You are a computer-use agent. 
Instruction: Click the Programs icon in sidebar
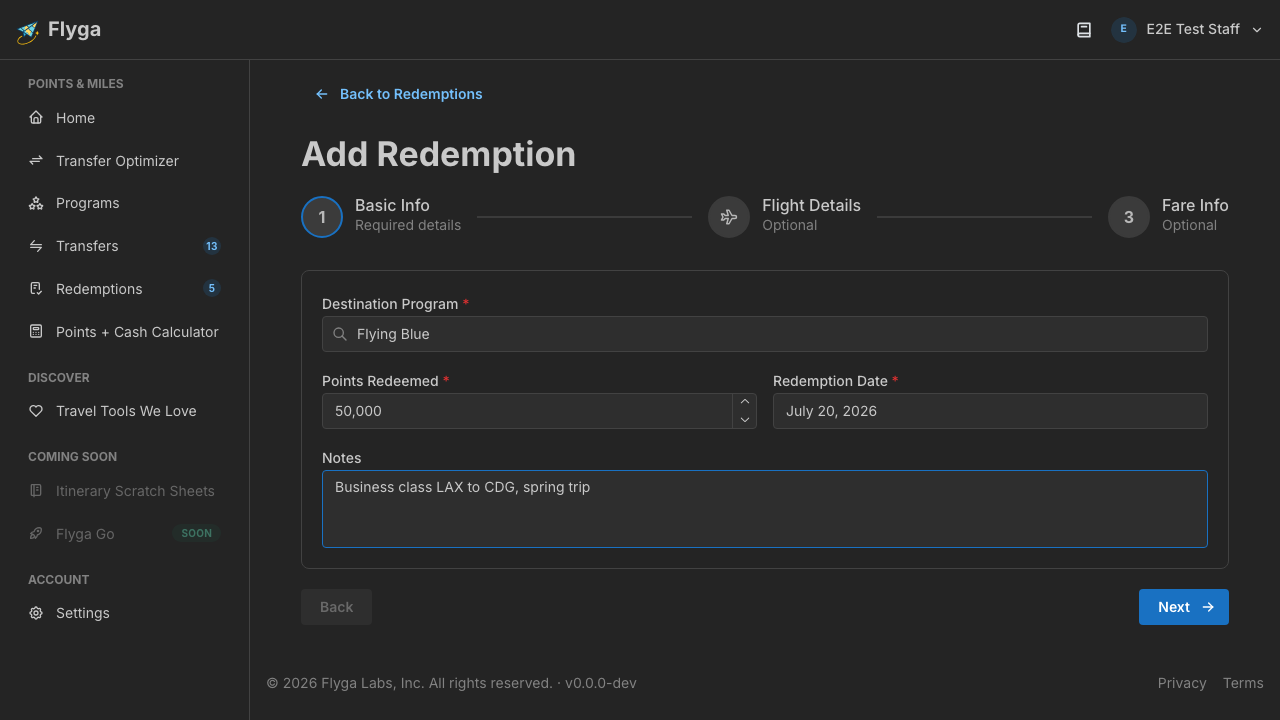tap(36, 203)
